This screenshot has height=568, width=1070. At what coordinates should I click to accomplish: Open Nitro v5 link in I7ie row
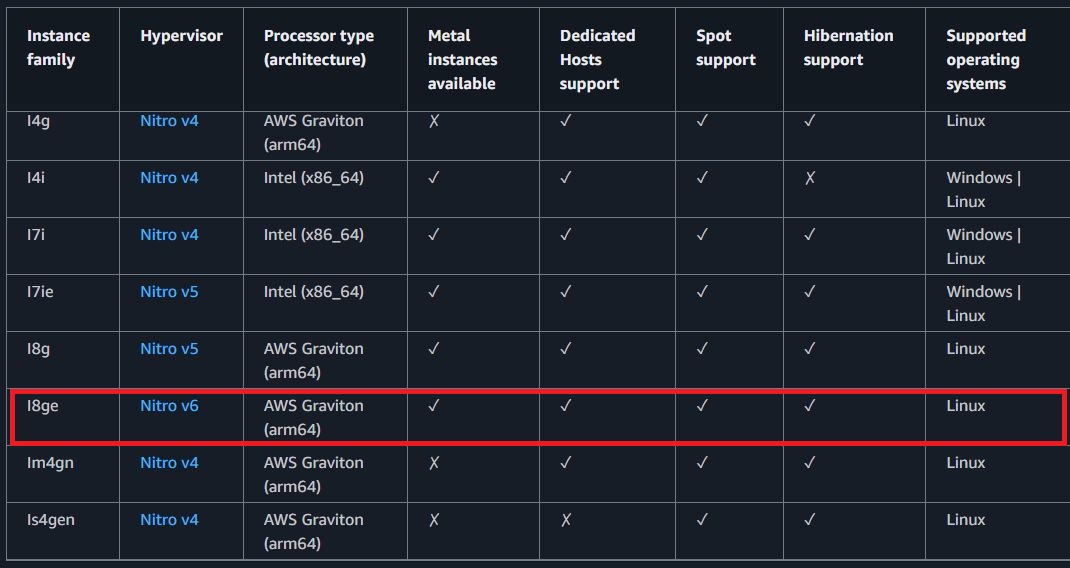point(169,292)
